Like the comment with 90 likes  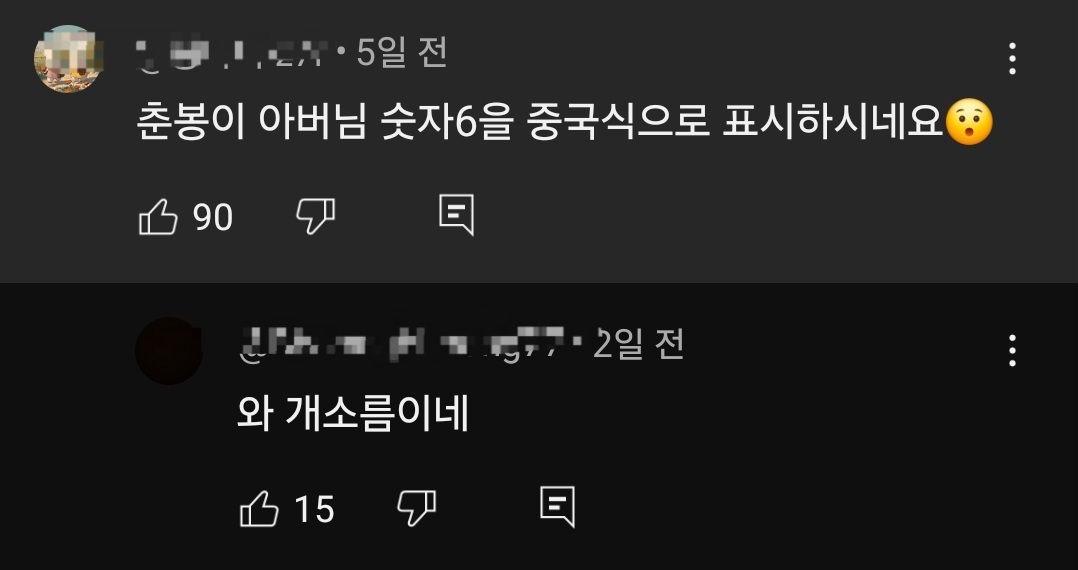coord(158,217)
